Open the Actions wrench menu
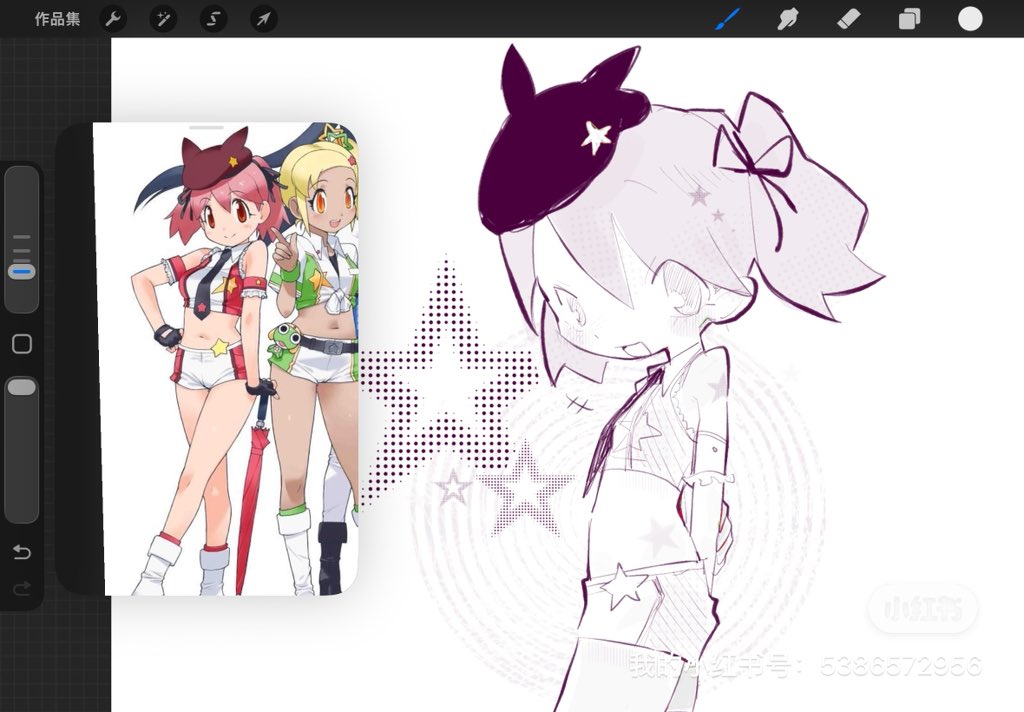Image resolution: width=1024 pixels, height=712 pixels. [x=114, y=19]
